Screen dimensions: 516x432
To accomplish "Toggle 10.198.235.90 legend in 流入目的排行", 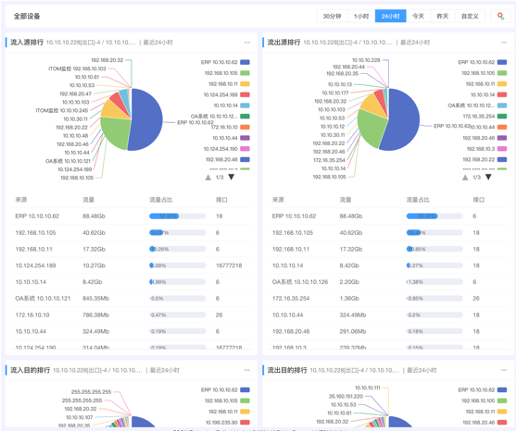I will click(x=228, y=422).
